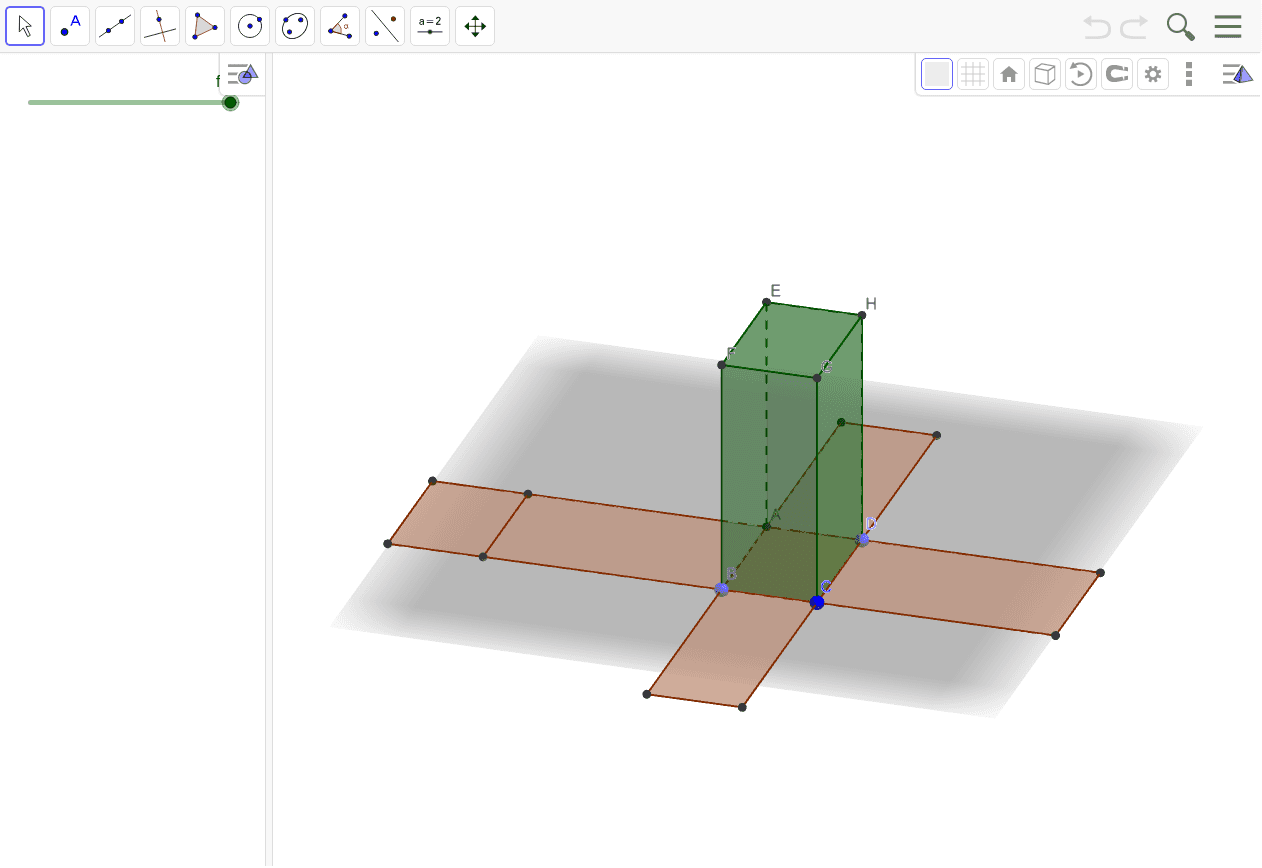Open the main hamburger menu
This screenshot has width=1262, height=868.
pyautogui.click(x=1227, y=26)
